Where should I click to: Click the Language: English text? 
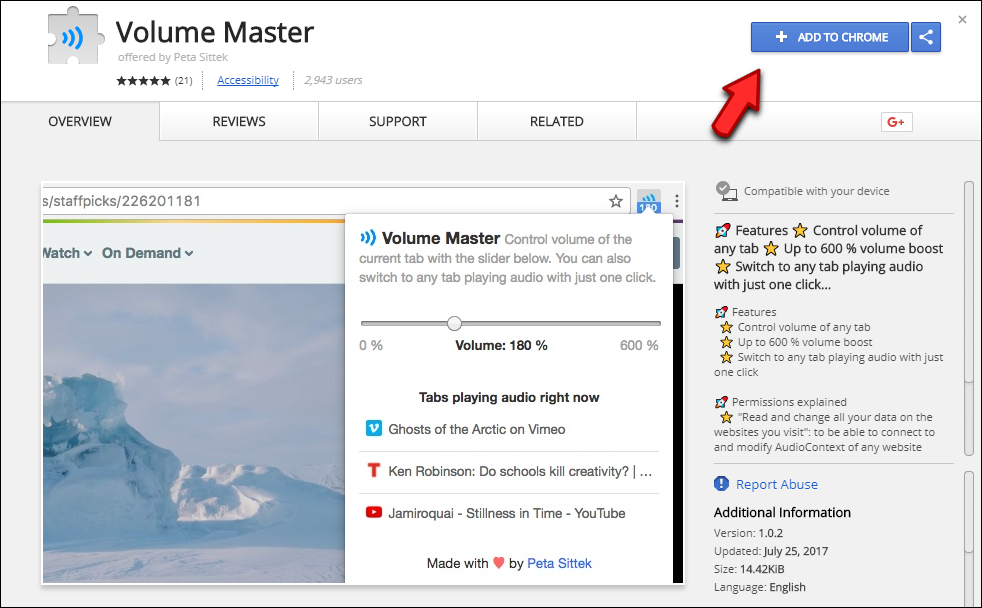[x=760, y=587]
